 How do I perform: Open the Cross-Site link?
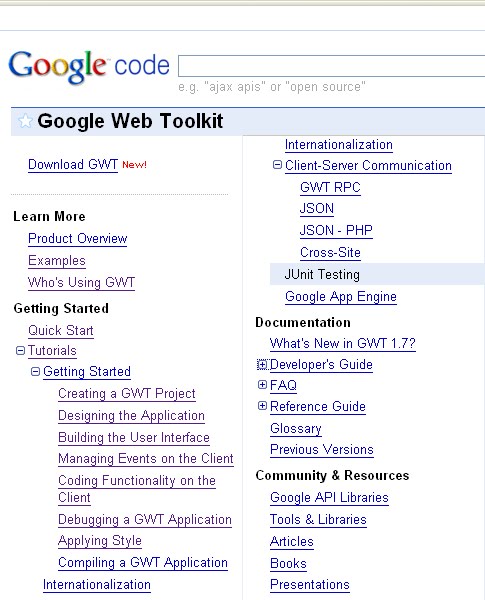[x=330, y=253]
